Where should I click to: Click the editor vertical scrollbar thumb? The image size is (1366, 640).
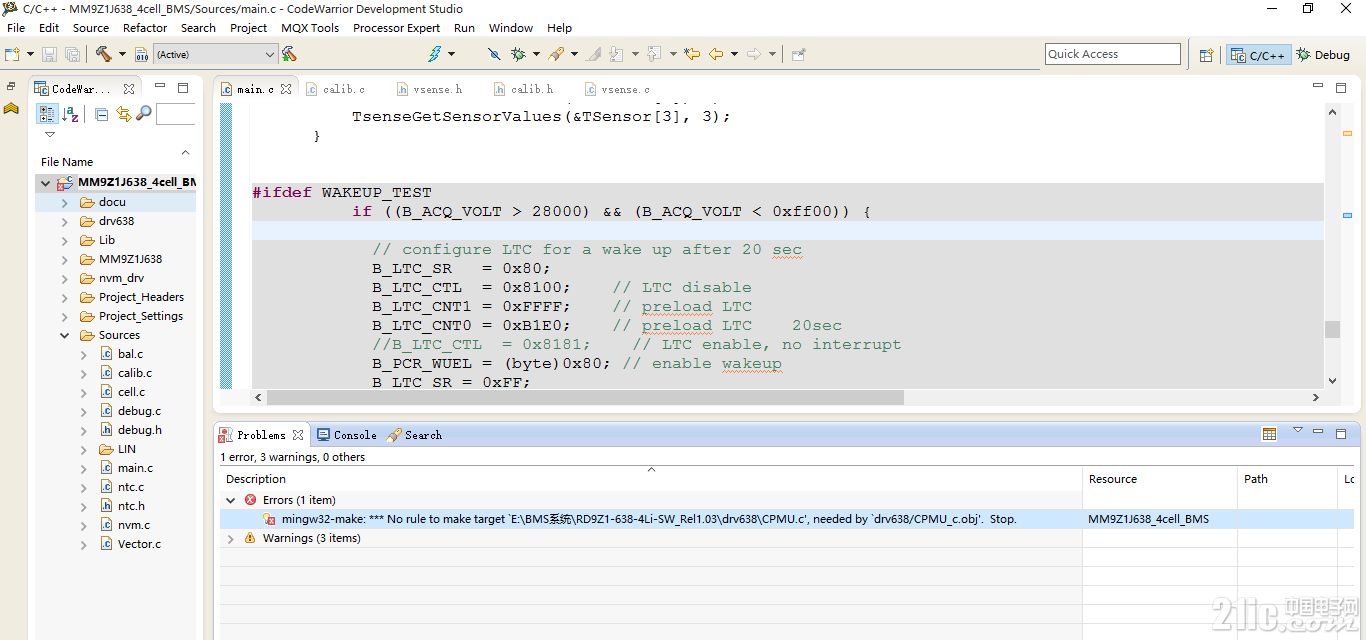pyautogui.click(x=1332, y=330)
